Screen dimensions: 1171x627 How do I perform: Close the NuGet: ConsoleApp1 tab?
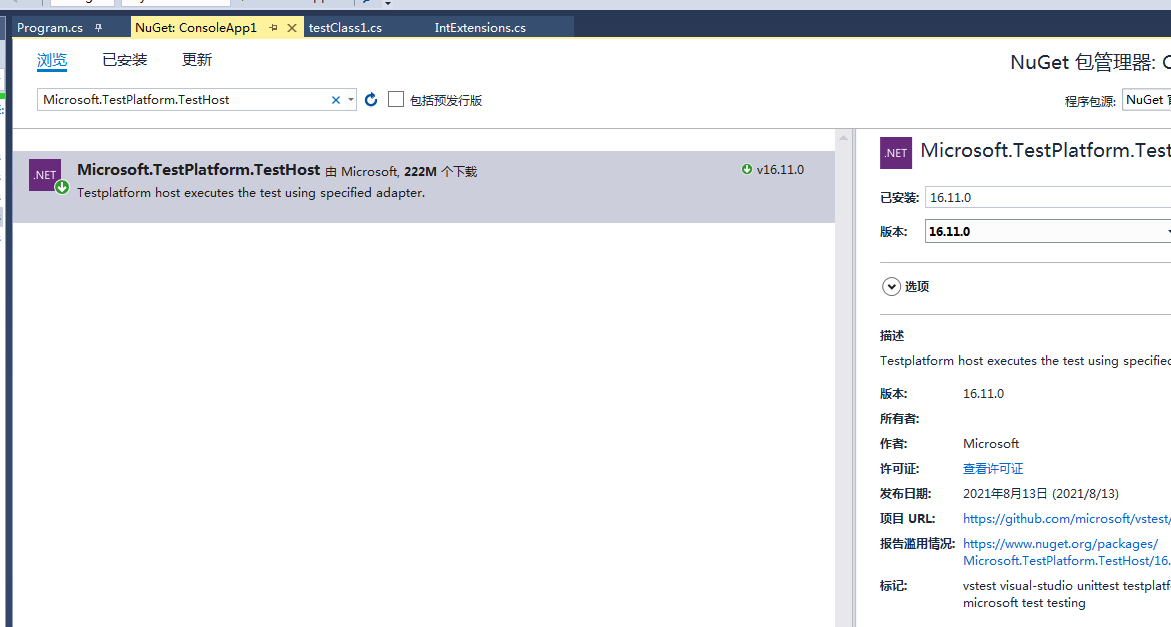point(292,28)
